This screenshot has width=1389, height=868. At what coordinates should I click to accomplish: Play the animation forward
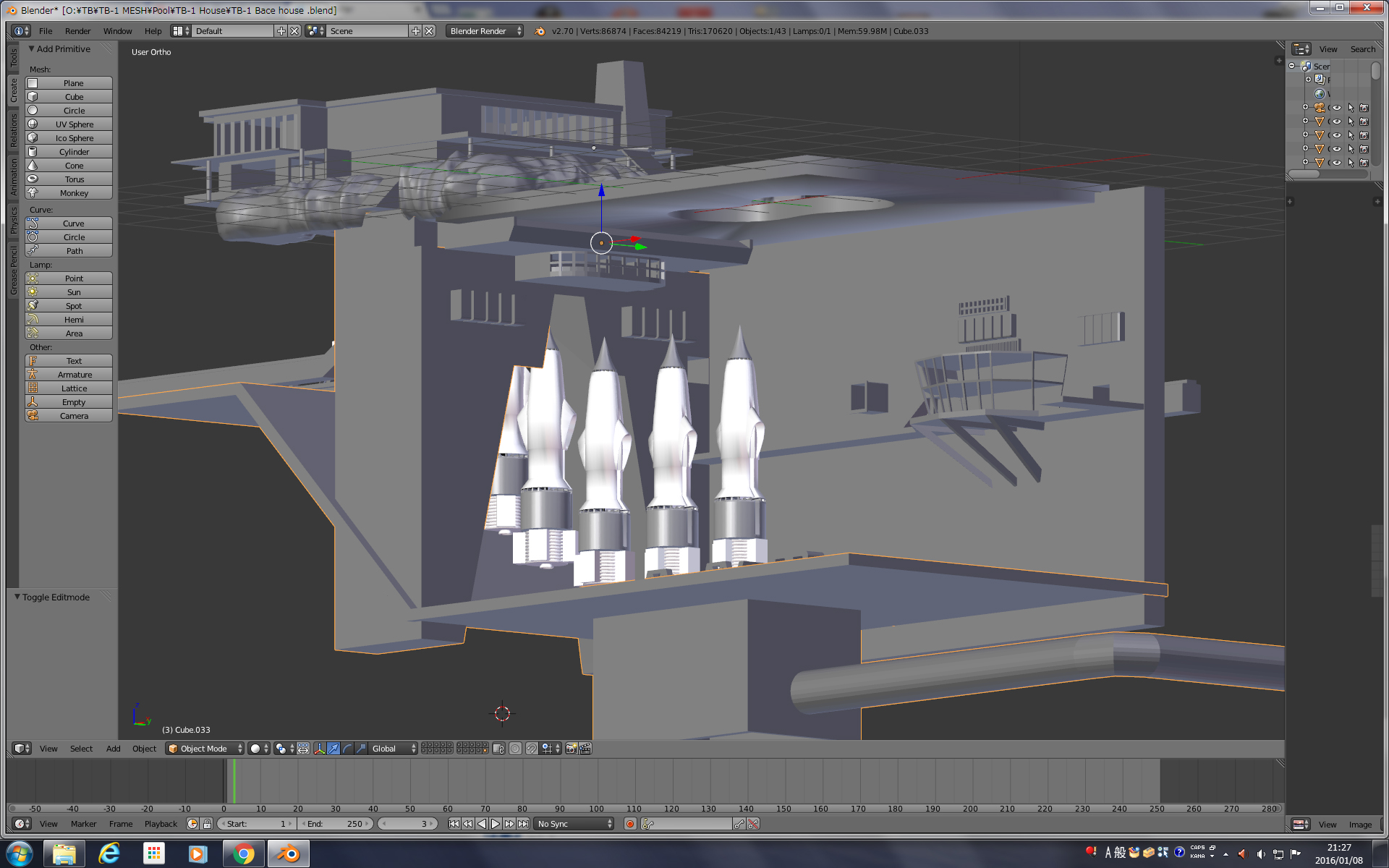point(496,824)
